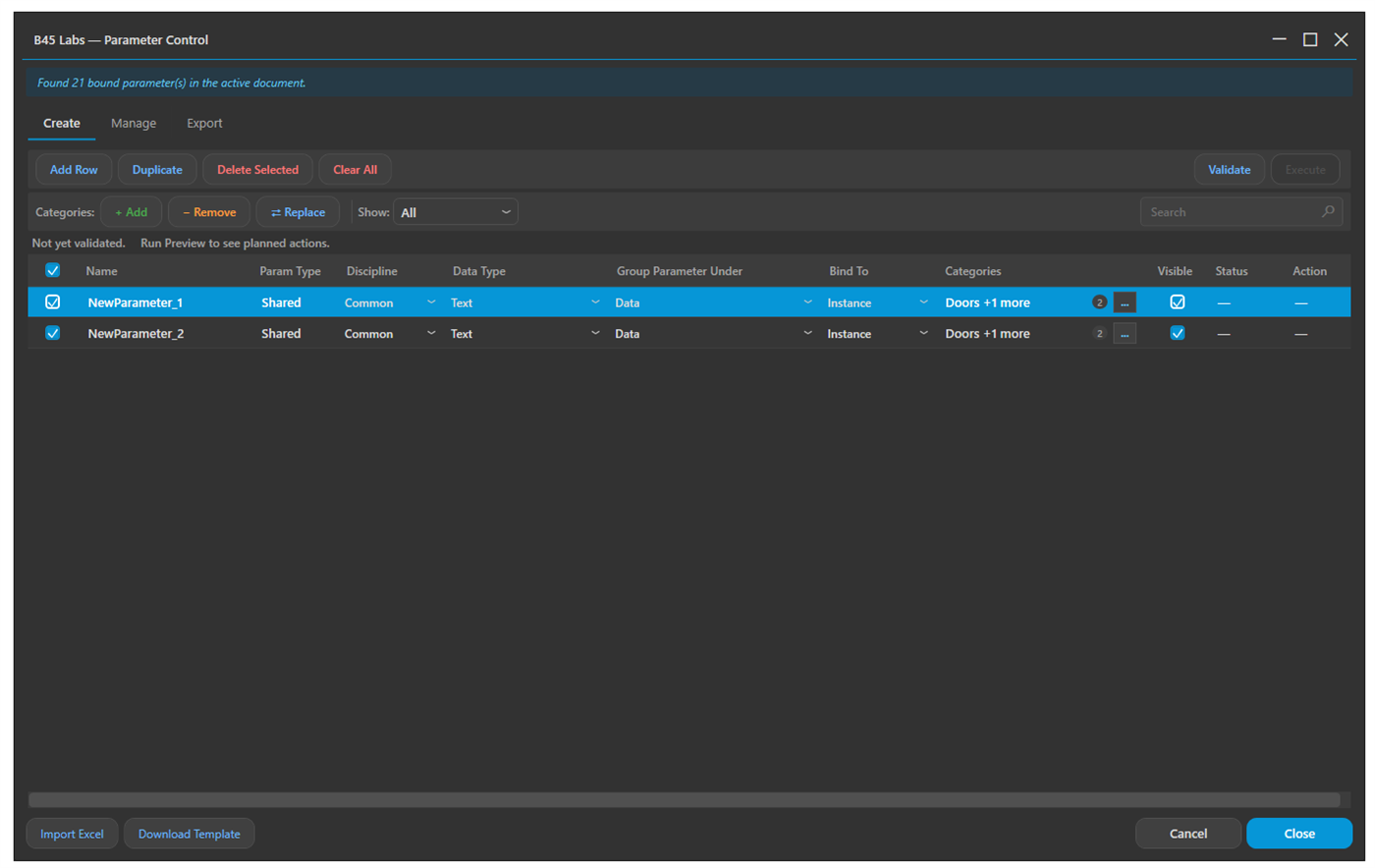Click the Name column header
The width and height of the screenshot is (1375, 868).
pos(101,271)
